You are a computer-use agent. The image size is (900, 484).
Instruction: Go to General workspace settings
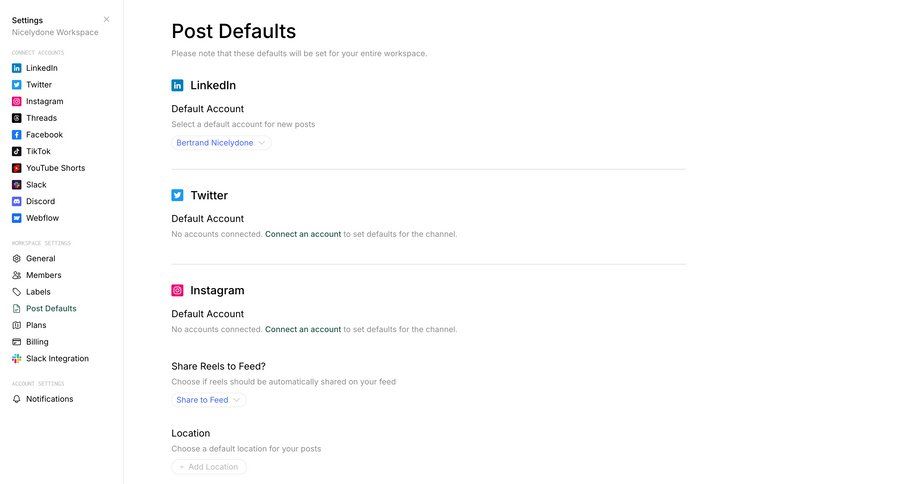[x=40, y=258]
